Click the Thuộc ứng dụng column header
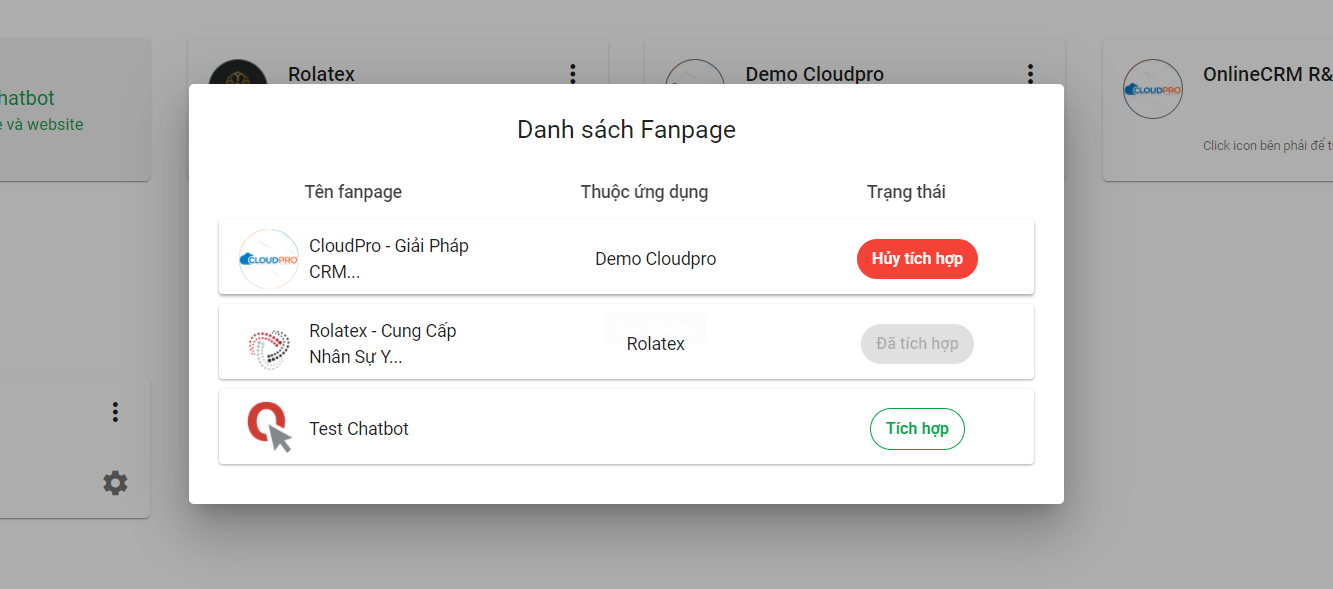Image resolution: width=1333 pixels, height=589 pixels. click(644, 192)
